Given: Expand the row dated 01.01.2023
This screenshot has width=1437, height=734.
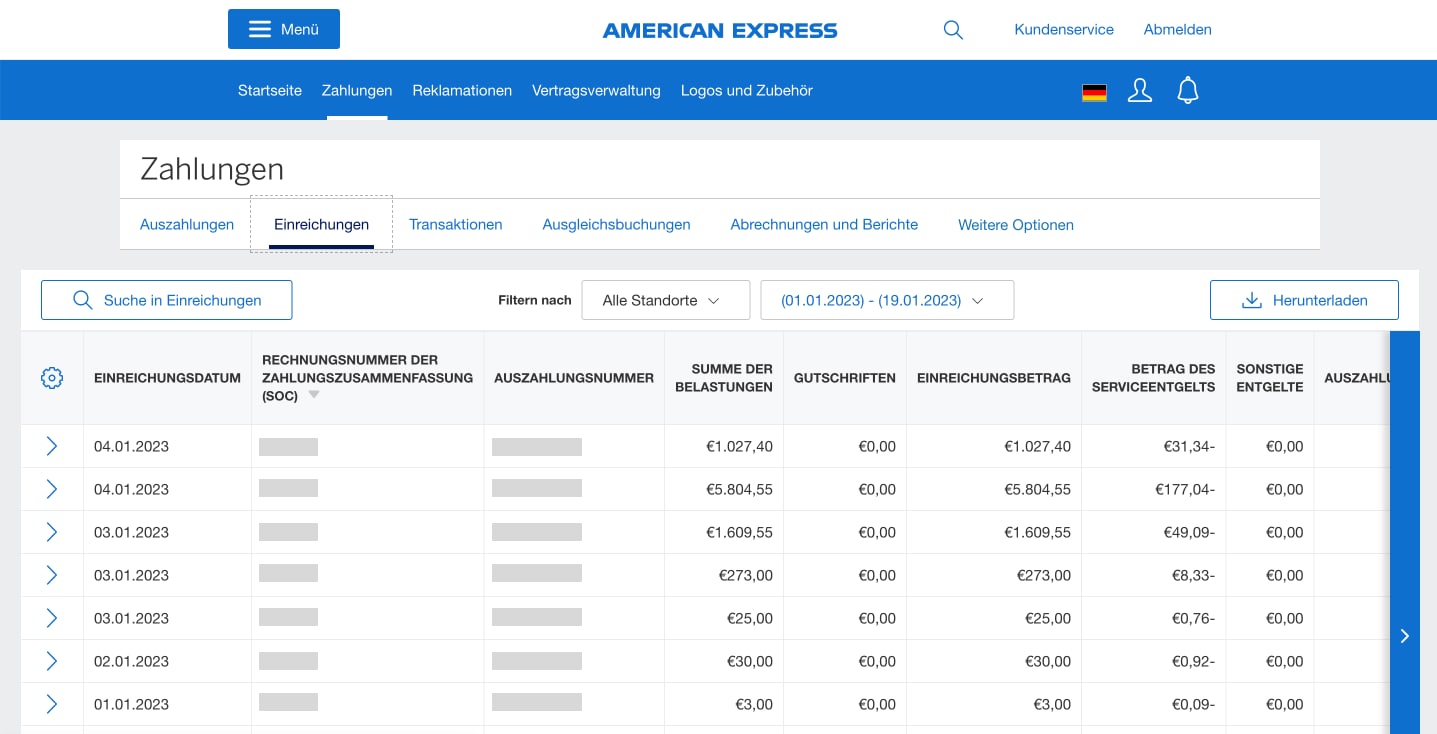Looking at the screenshot, I should [52, 704].
